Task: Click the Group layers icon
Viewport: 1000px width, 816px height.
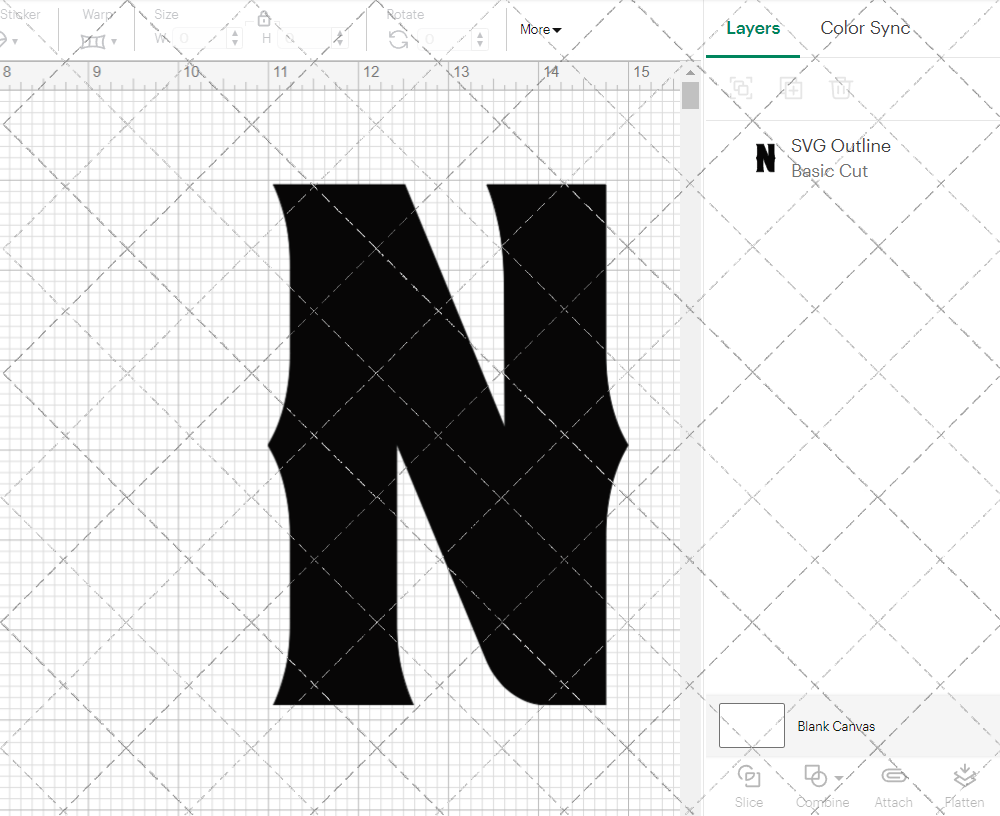Action: click(741, 88)
